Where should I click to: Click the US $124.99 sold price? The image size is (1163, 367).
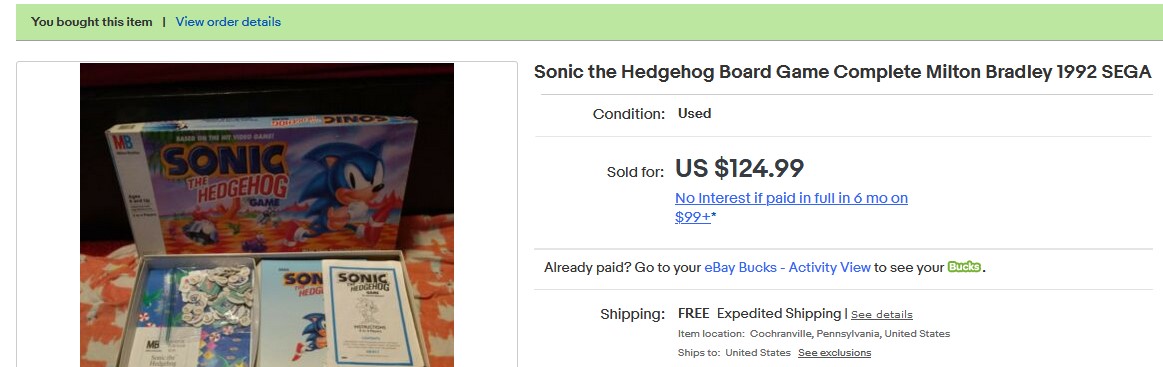pyautogui.click(x=739, y=168)
